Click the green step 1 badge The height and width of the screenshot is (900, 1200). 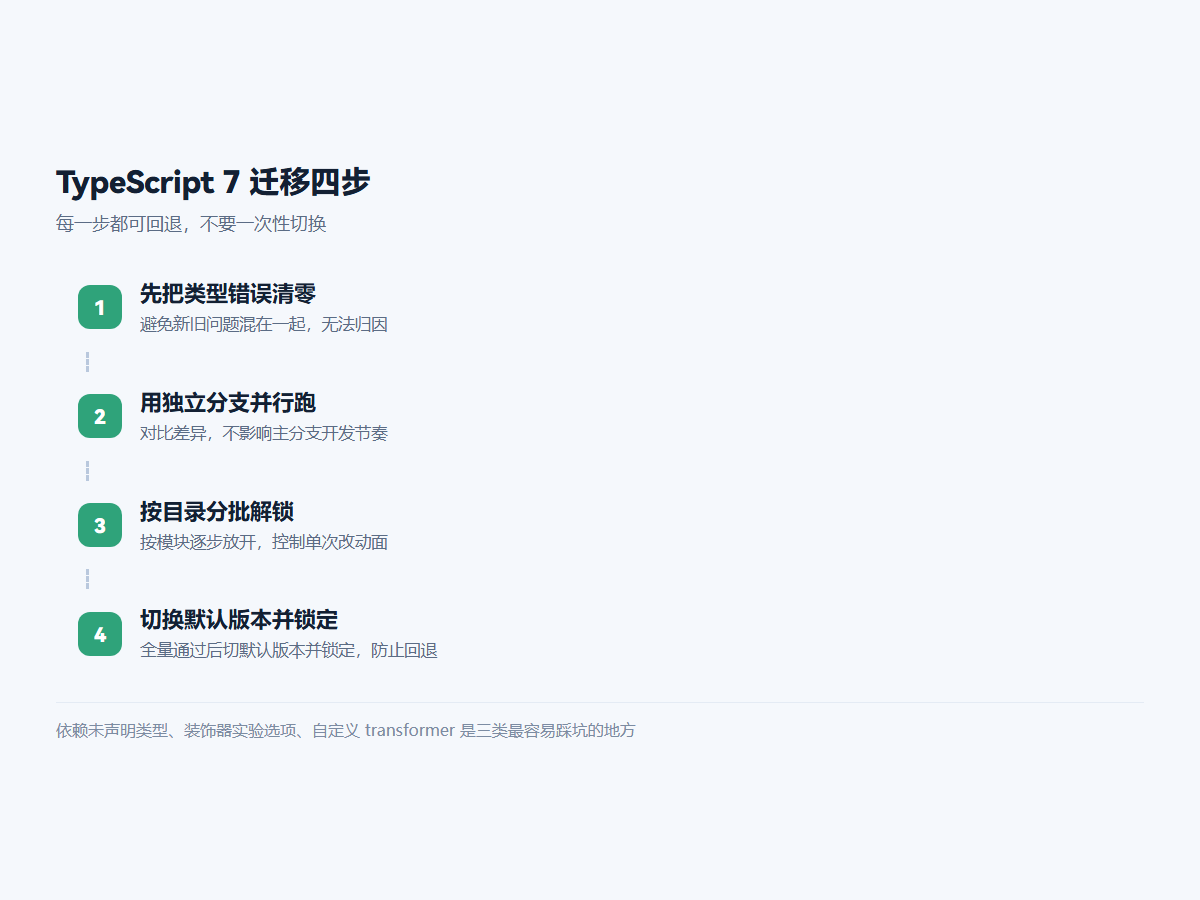100,307
